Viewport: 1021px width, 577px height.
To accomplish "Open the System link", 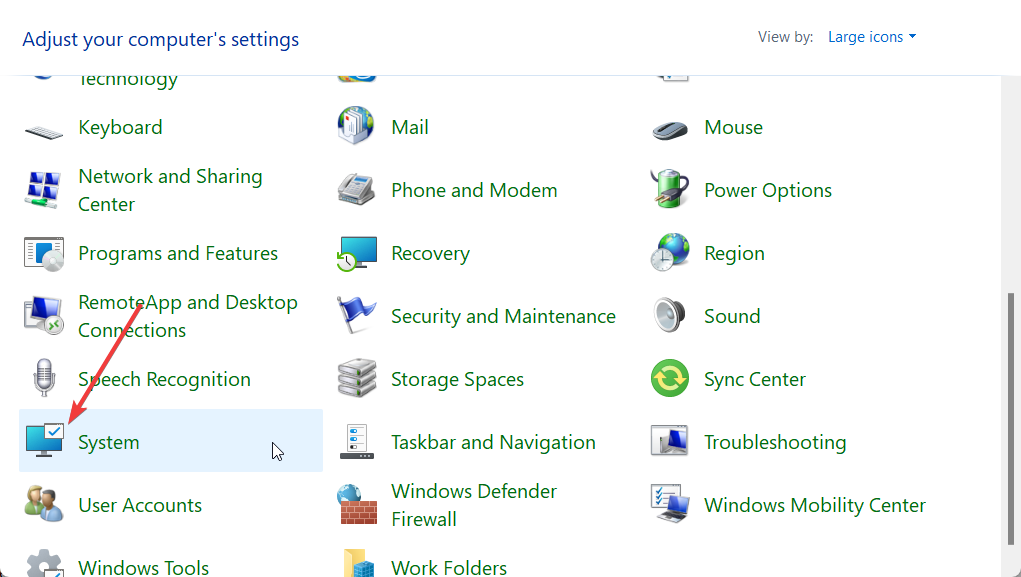I will (x=109, y=442).
